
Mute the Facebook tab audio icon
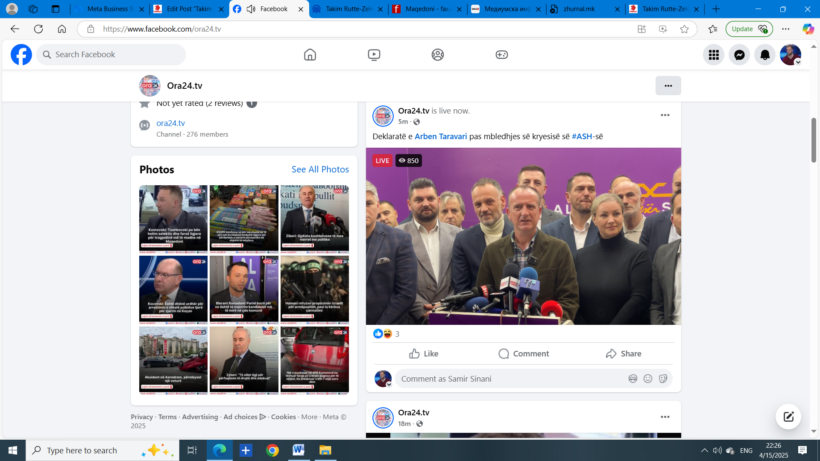pyautogui.click(x=251, y=9)
